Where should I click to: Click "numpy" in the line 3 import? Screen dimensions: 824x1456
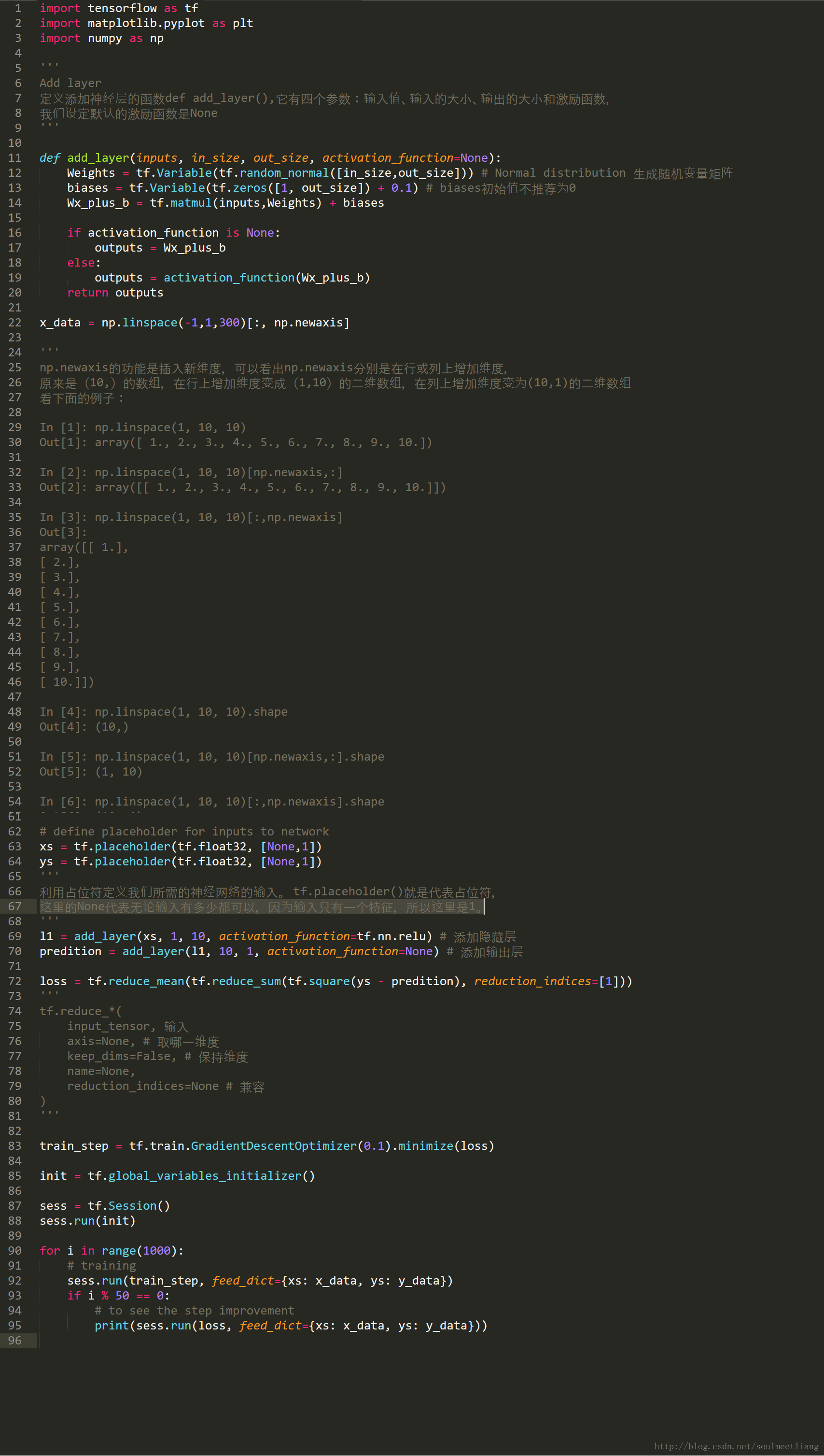(x=105, y=39)
